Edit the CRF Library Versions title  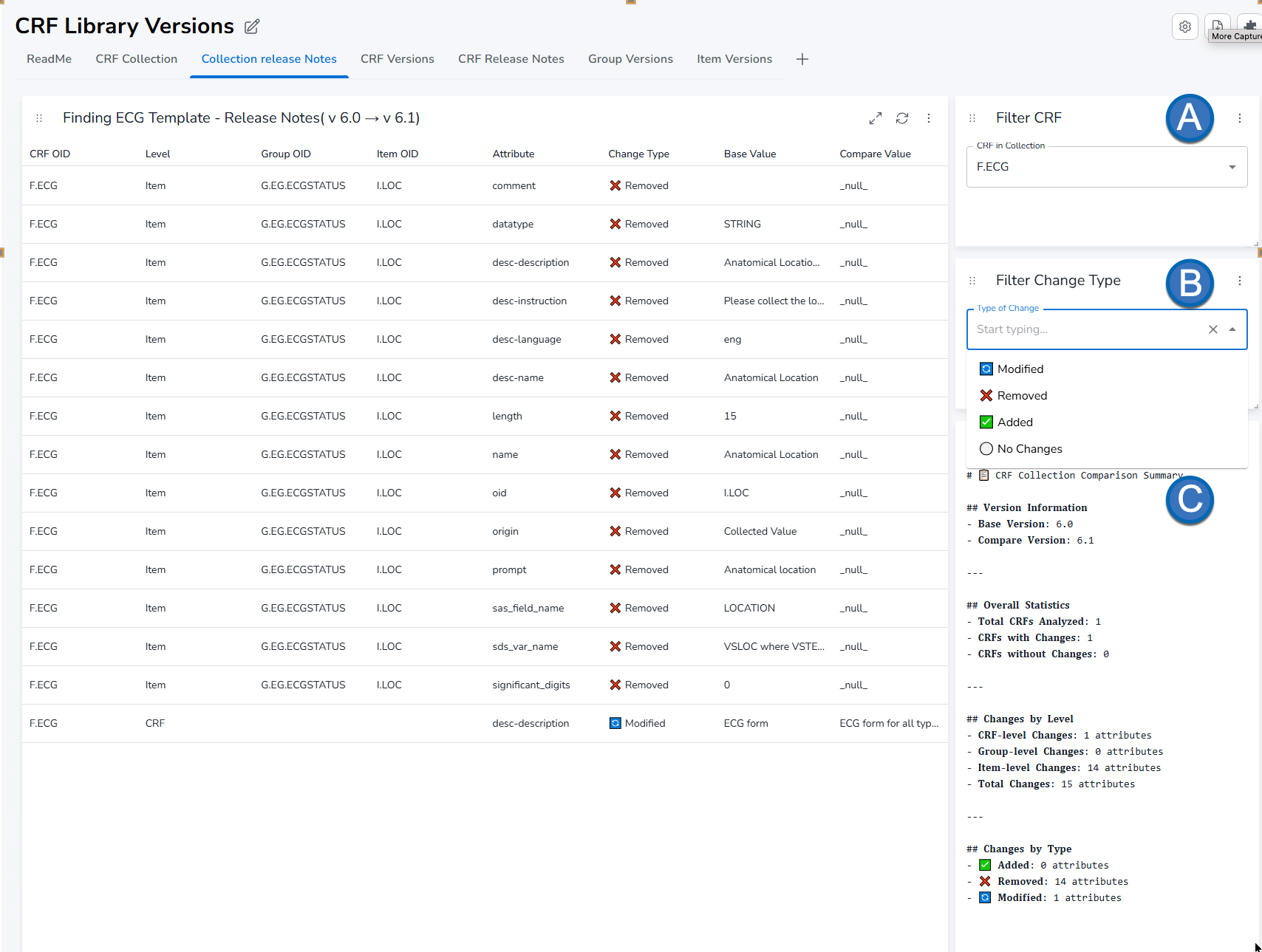point(252,27)
